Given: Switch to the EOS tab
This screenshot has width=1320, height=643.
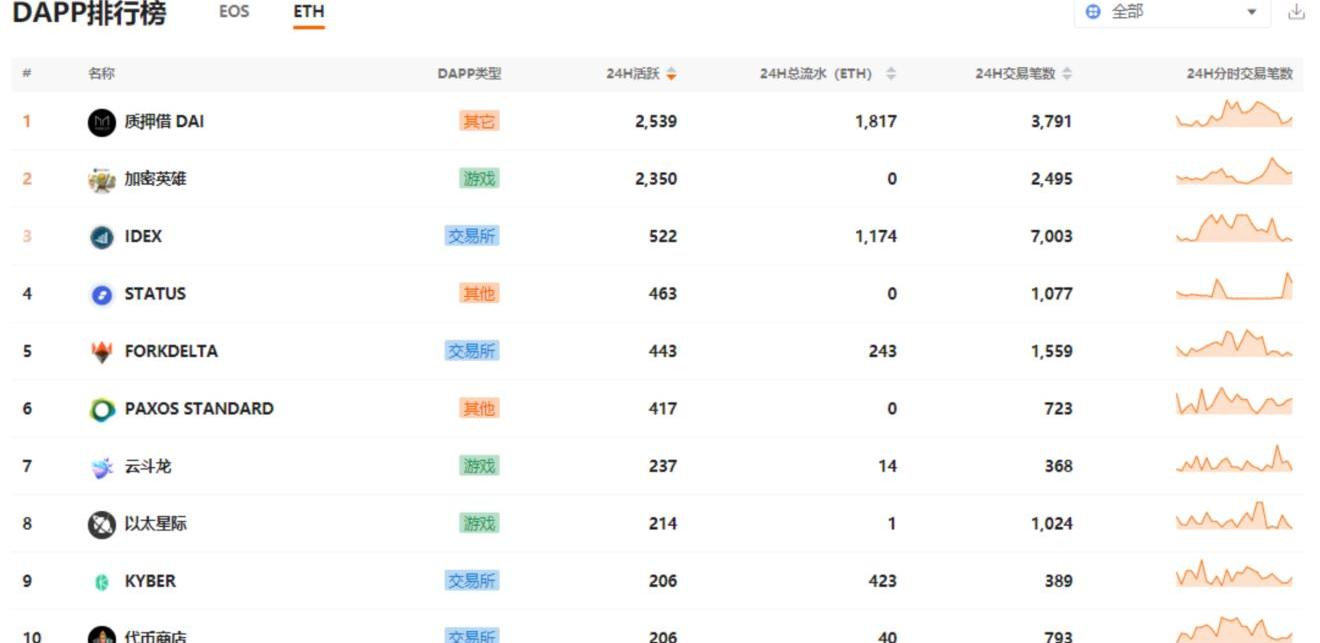Looking at the screenshot, I should point(234,12).
